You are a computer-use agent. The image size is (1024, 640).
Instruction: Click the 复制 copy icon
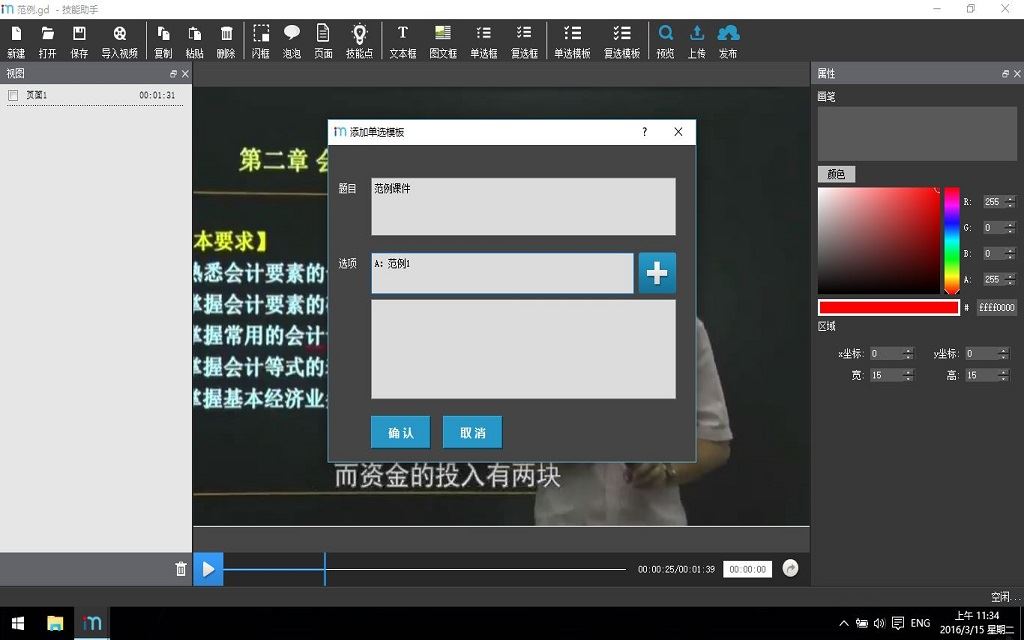(163, 41)
